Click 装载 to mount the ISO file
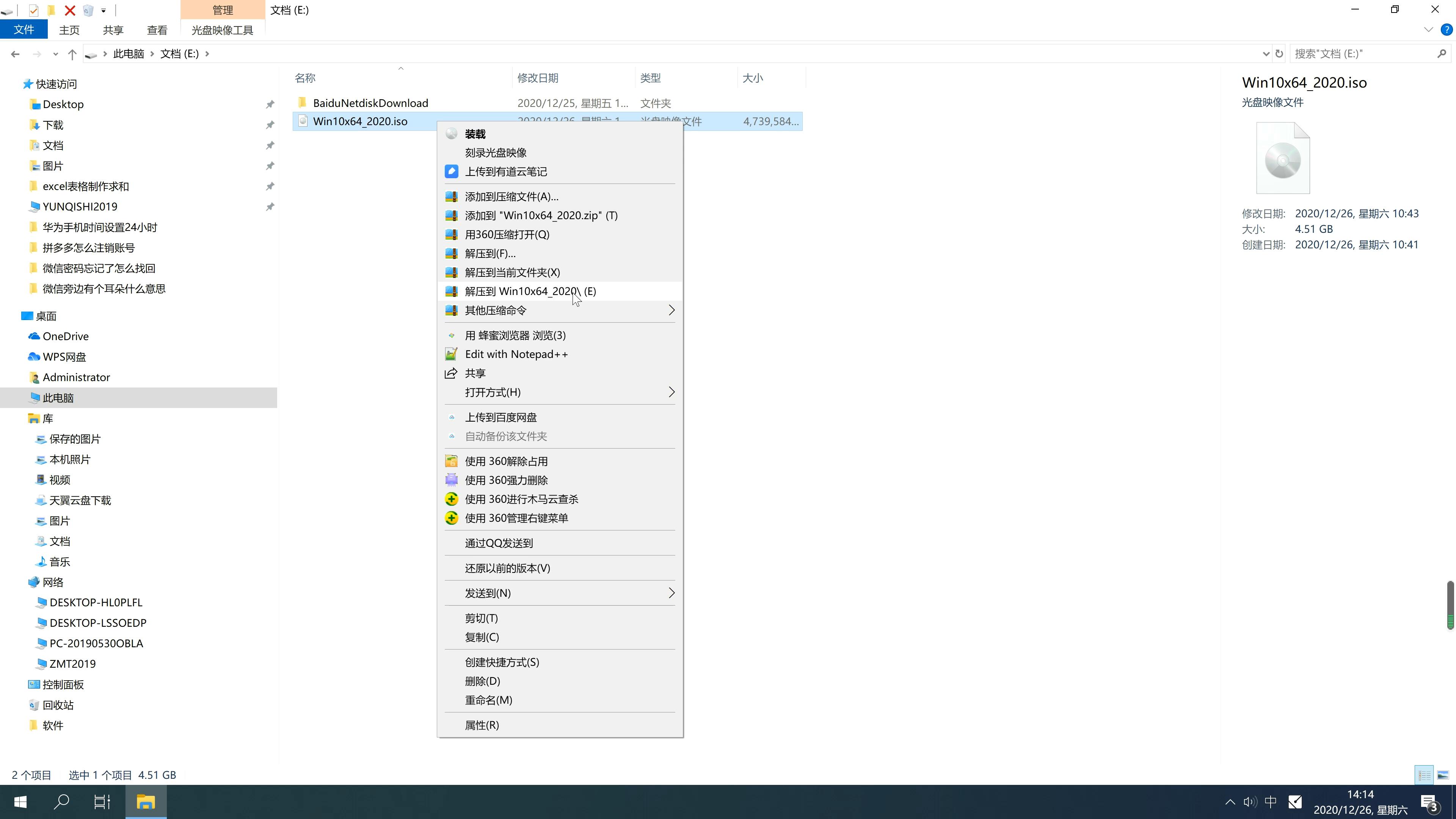This screenshot has width=1456, height=819. (x=475, y=133)
